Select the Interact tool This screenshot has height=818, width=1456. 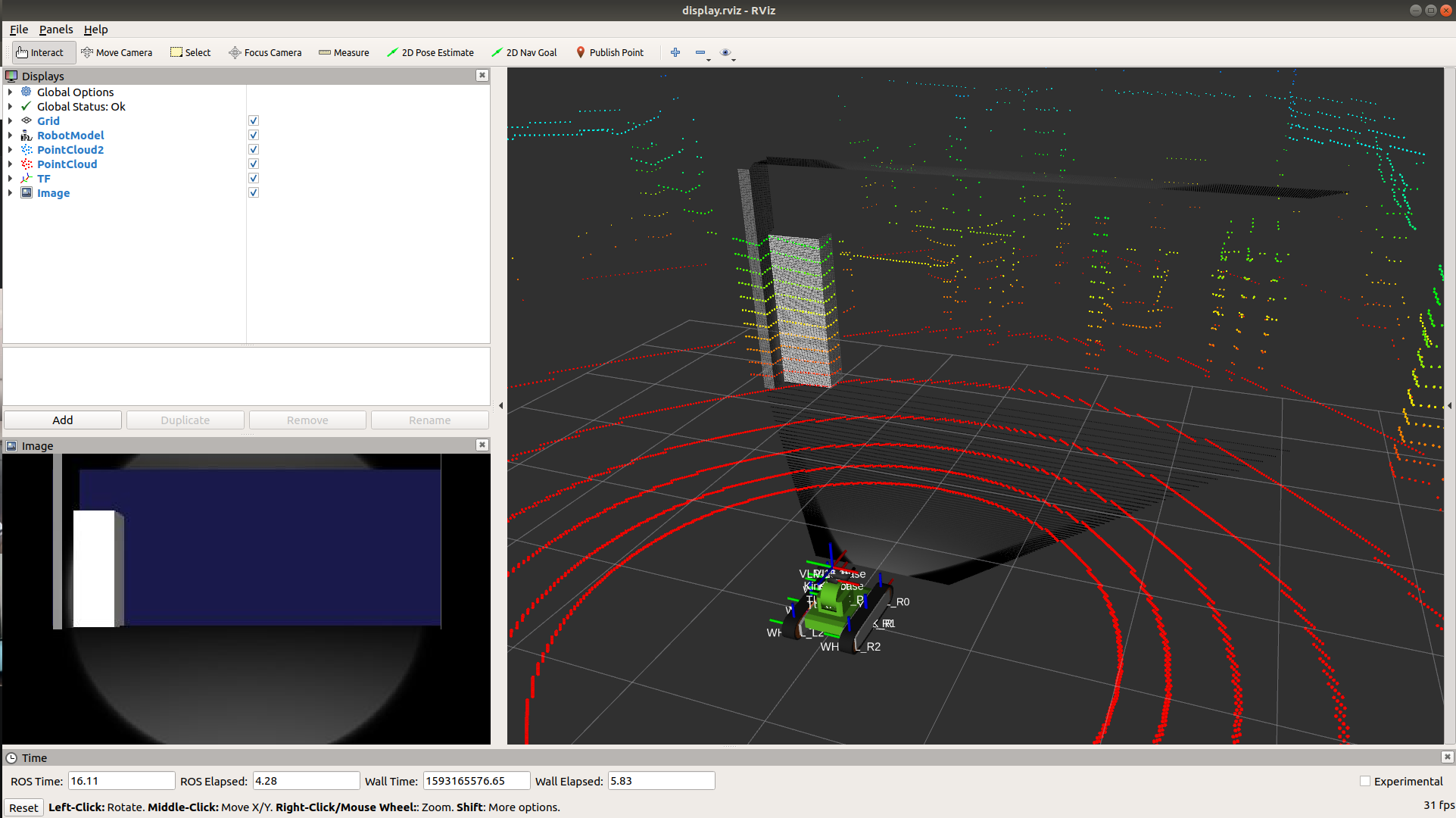pyautogui.click(x=41, y=52)
